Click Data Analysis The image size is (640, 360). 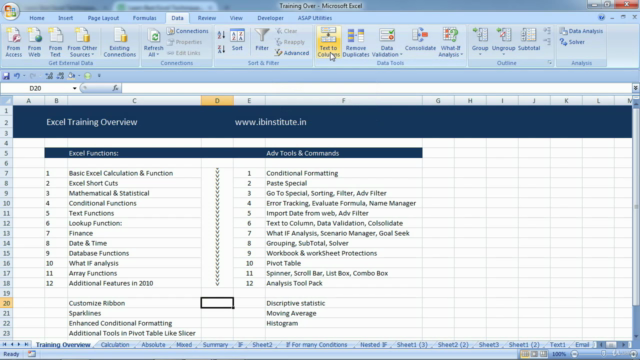(581, 31)
